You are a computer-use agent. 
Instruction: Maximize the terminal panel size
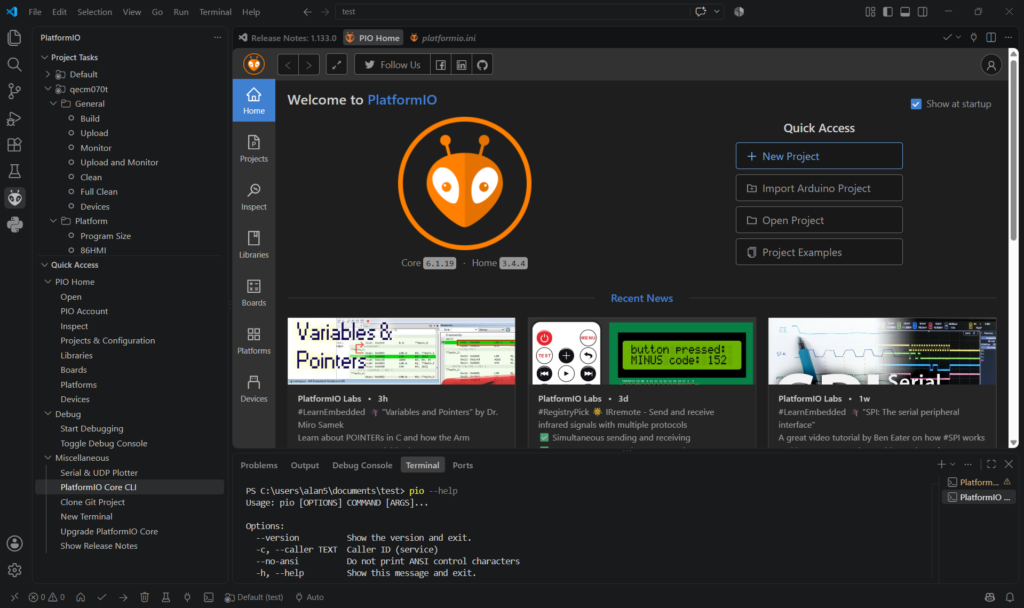pyautogui.click(x=991, y=464)
